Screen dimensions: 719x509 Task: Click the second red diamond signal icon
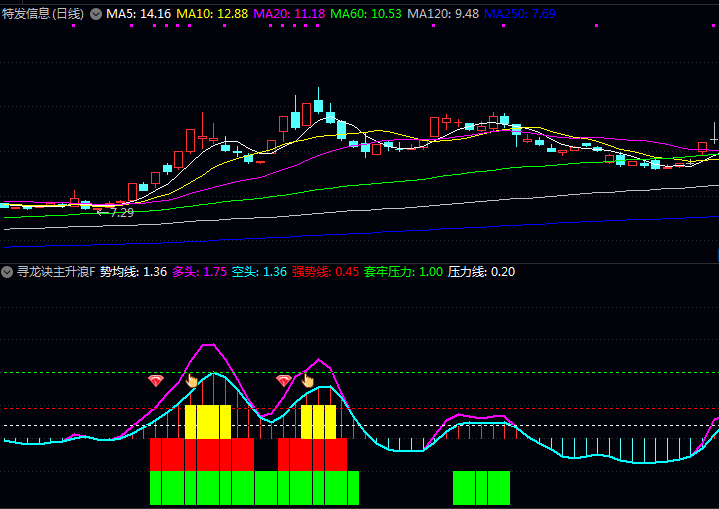pyautogui.click(x=284, y=380)
